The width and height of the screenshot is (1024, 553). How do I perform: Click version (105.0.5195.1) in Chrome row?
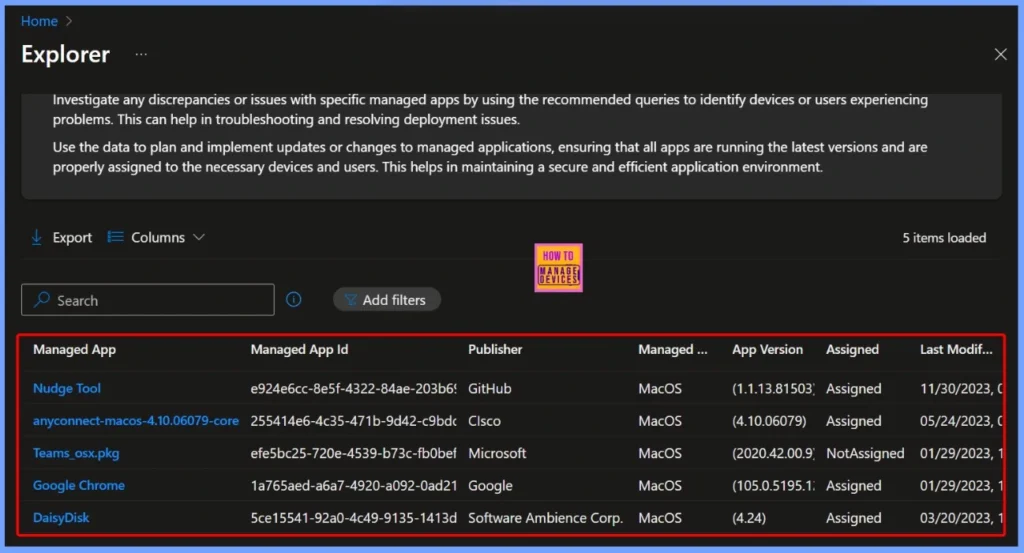tap(773, 486)
